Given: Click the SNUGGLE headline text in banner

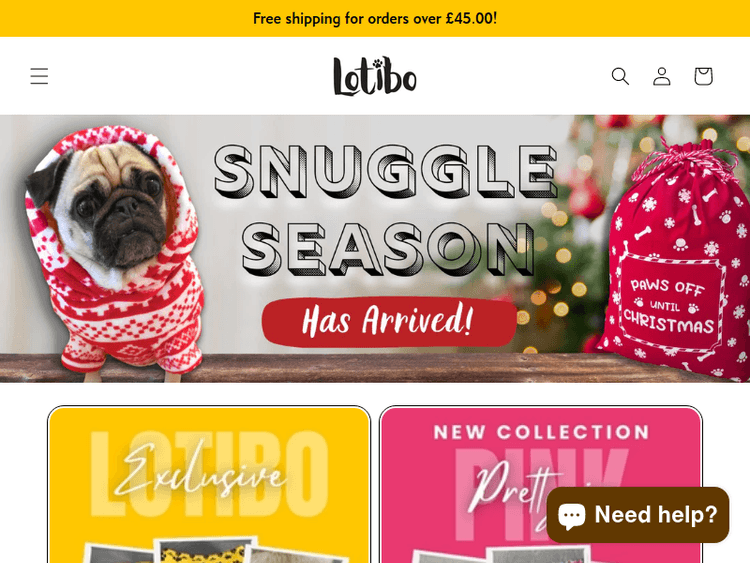Looking at the screenshot, I should point(386,171).
